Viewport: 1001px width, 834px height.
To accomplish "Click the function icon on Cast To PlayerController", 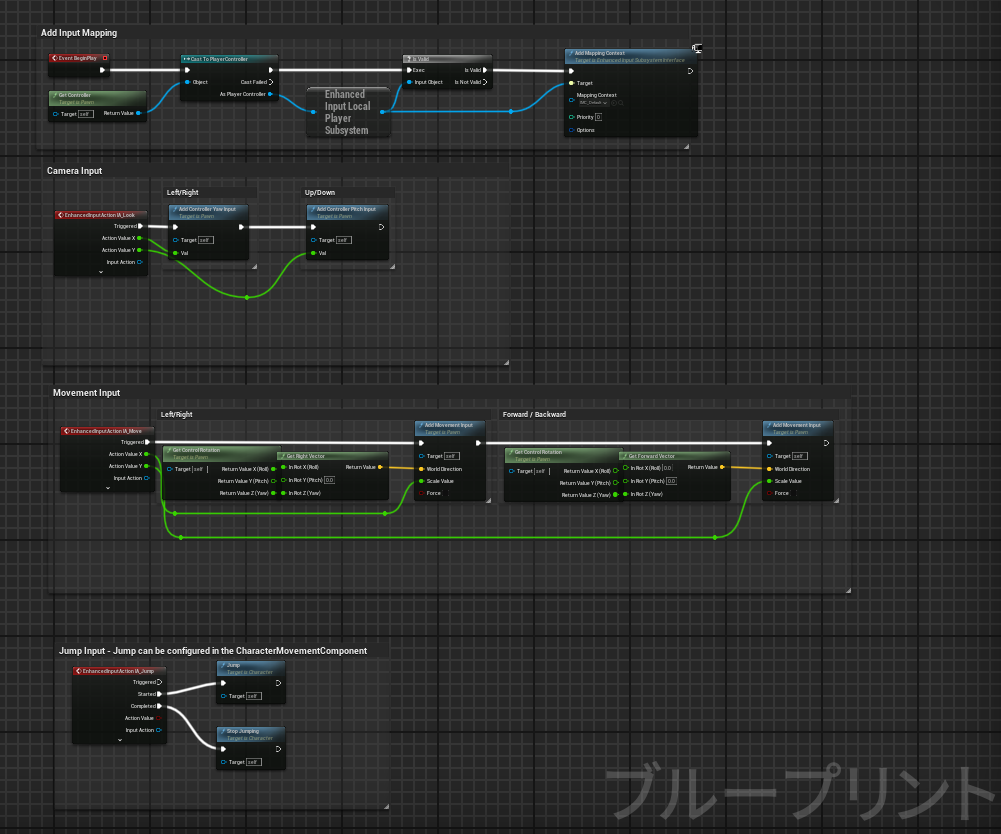I will (186, 59).
